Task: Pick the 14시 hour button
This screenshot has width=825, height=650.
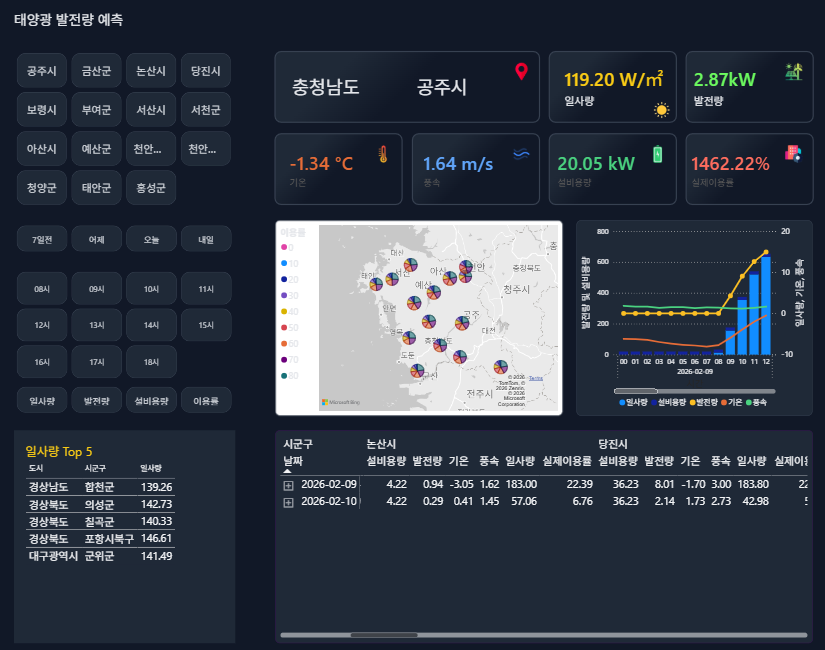Action: click(x=151, y=325)
